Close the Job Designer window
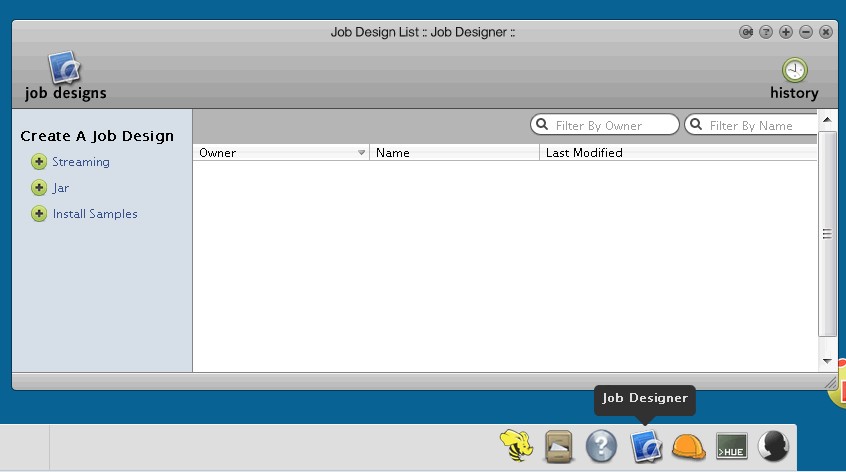The width and height of the screenshot is (846, 472). (x=826, y=32)
